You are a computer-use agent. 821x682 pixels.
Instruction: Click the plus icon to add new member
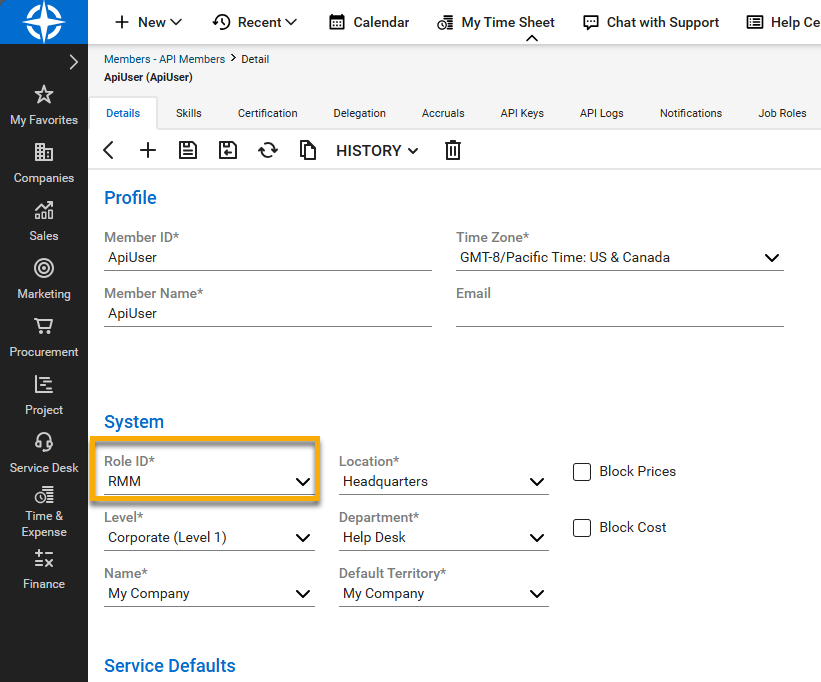[148, 150]
